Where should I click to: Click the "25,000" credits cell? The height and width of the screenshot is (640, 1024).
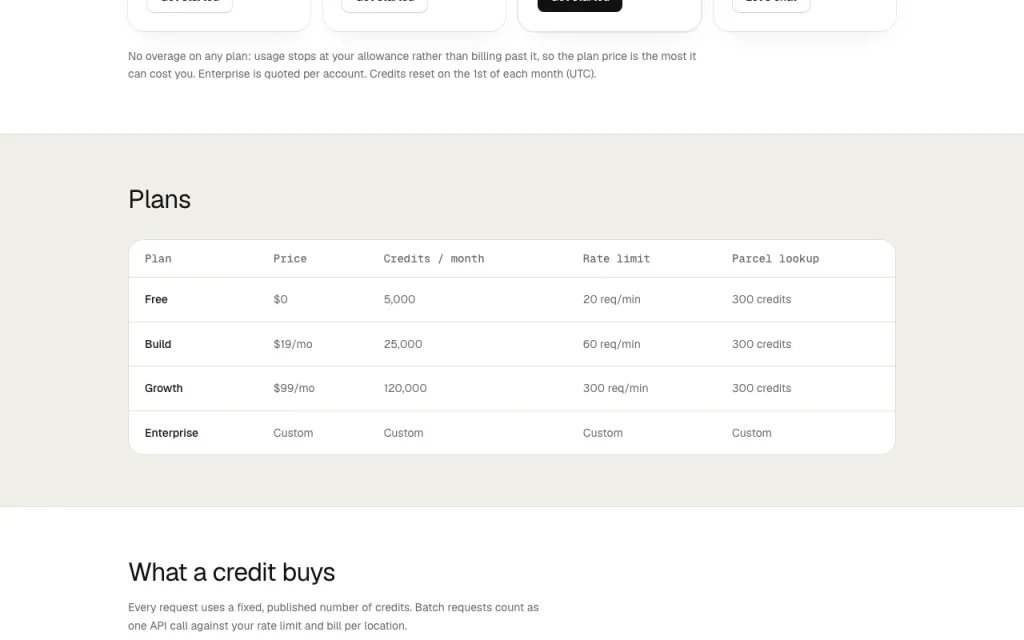click(x=403, y=344)
